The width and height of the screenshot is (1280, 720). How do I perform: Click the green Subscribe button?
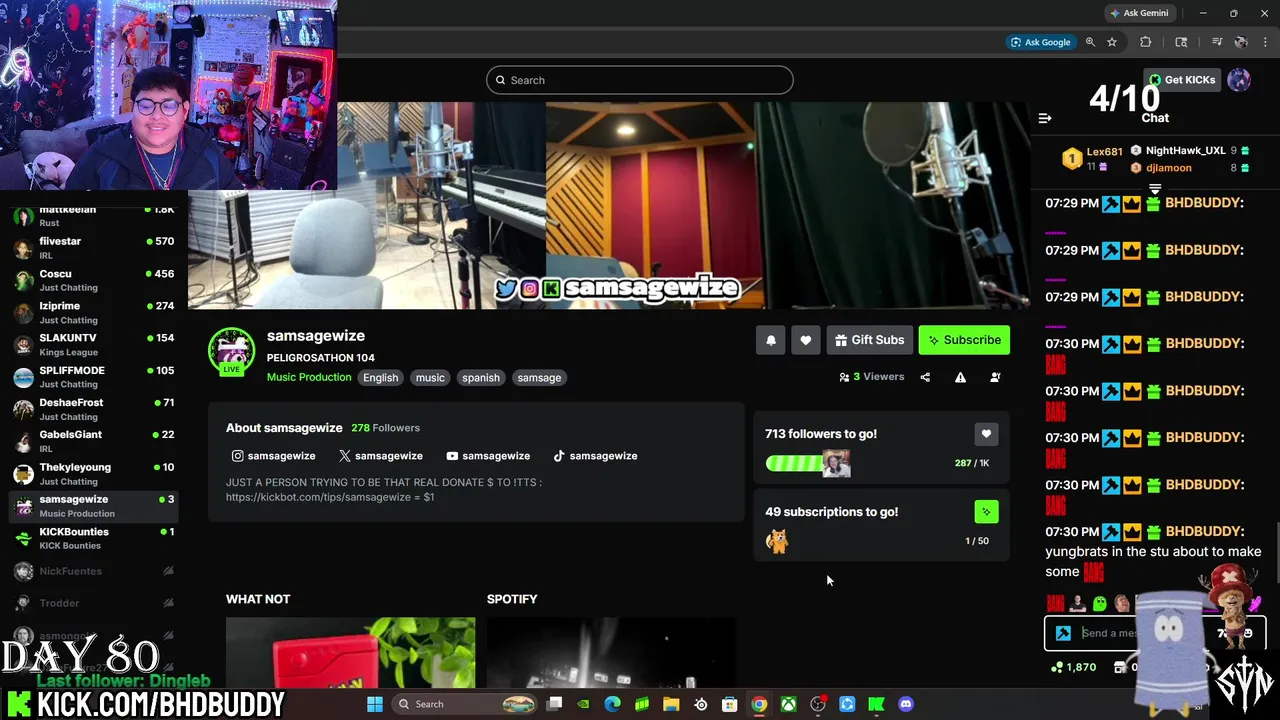pyautogui.click(x=964, y=340)
